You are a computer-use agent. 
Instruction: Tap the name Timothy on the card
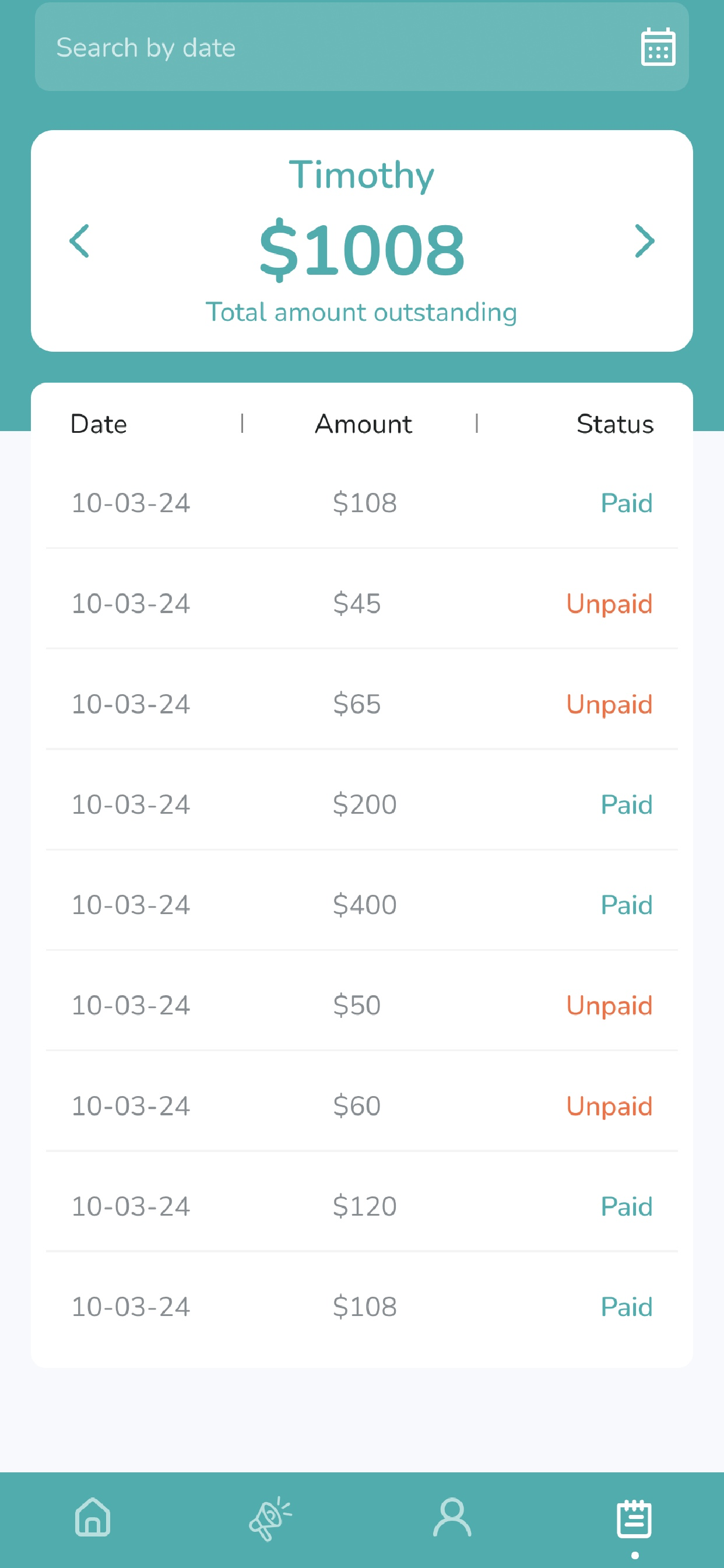[362, 176]
